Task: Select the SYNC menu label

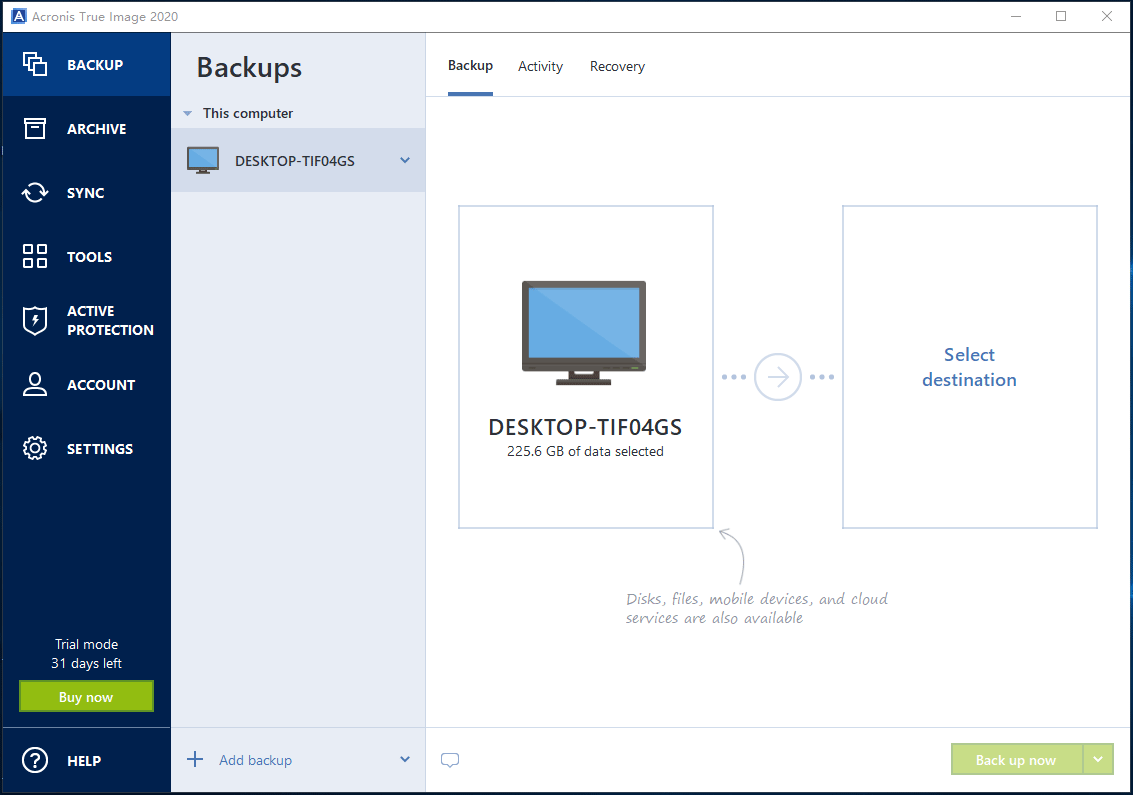Action: [x=86, y=193]
